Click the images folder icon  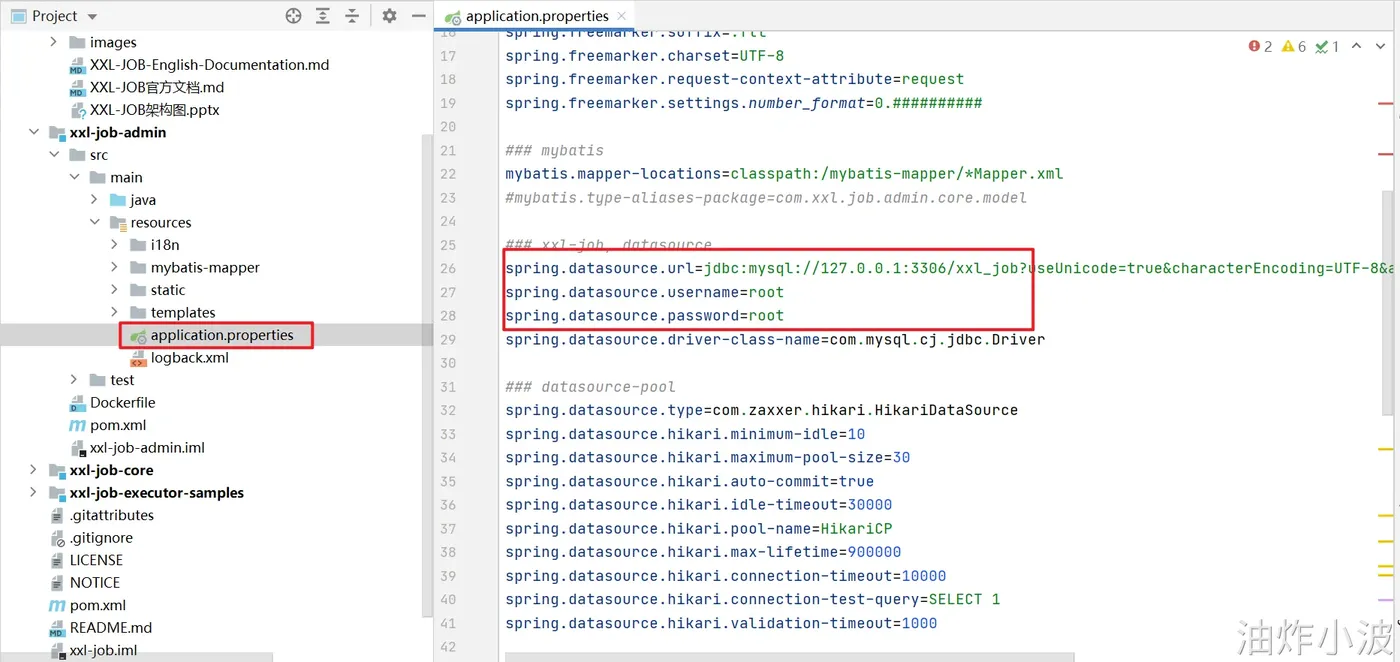pyautogui.click(x=77, y=42)
